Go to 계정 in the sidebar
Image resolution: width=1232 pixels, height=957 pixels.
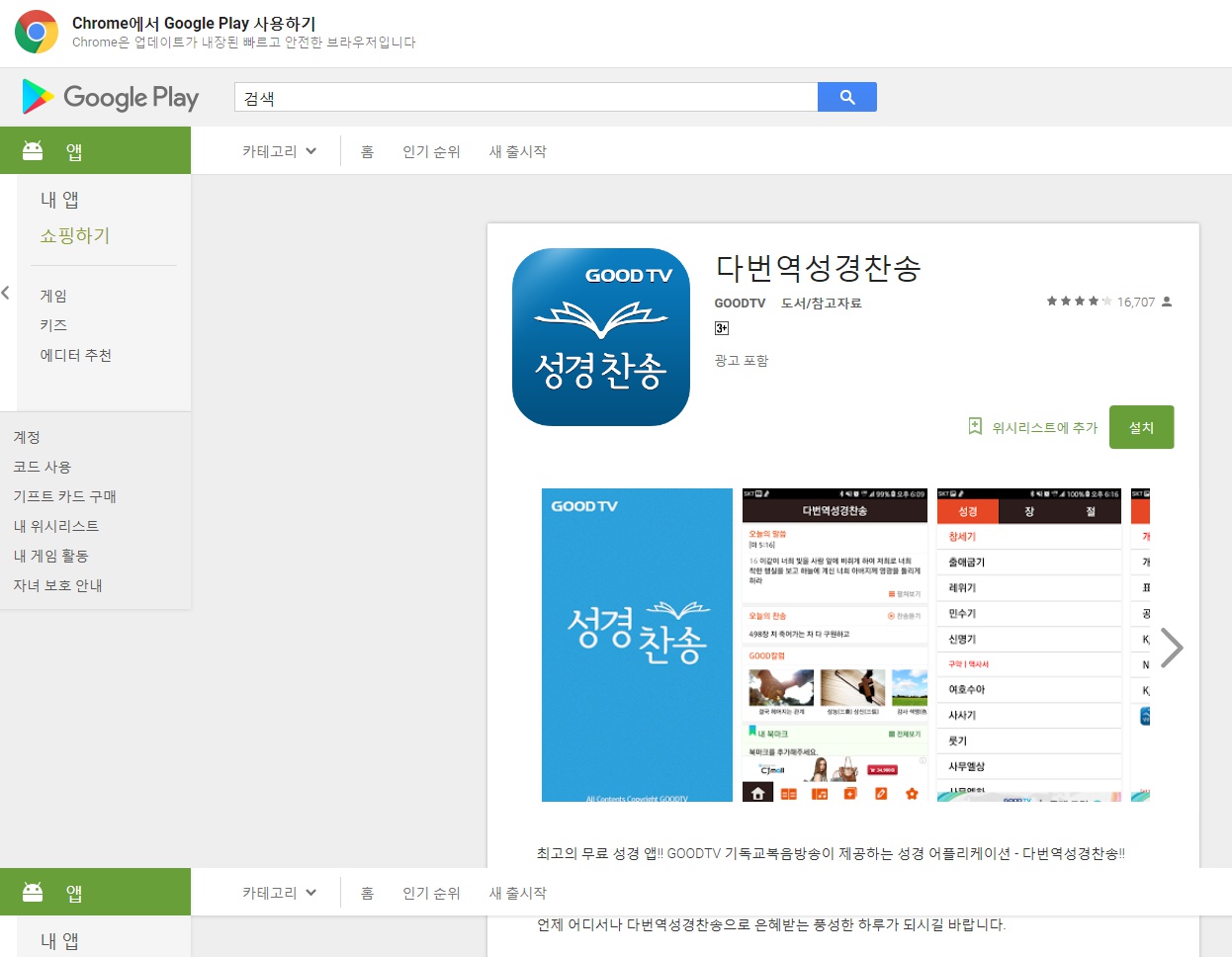click(27, 437)
